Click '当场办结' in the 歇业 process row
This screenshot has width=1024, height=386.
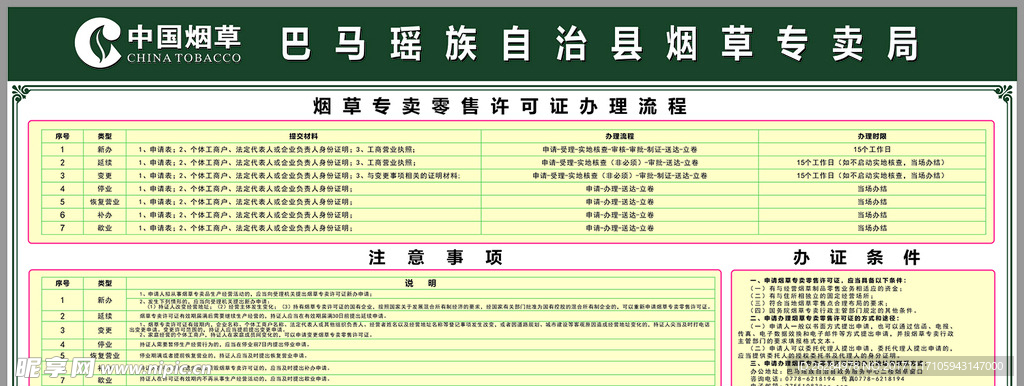pos(872,228)
